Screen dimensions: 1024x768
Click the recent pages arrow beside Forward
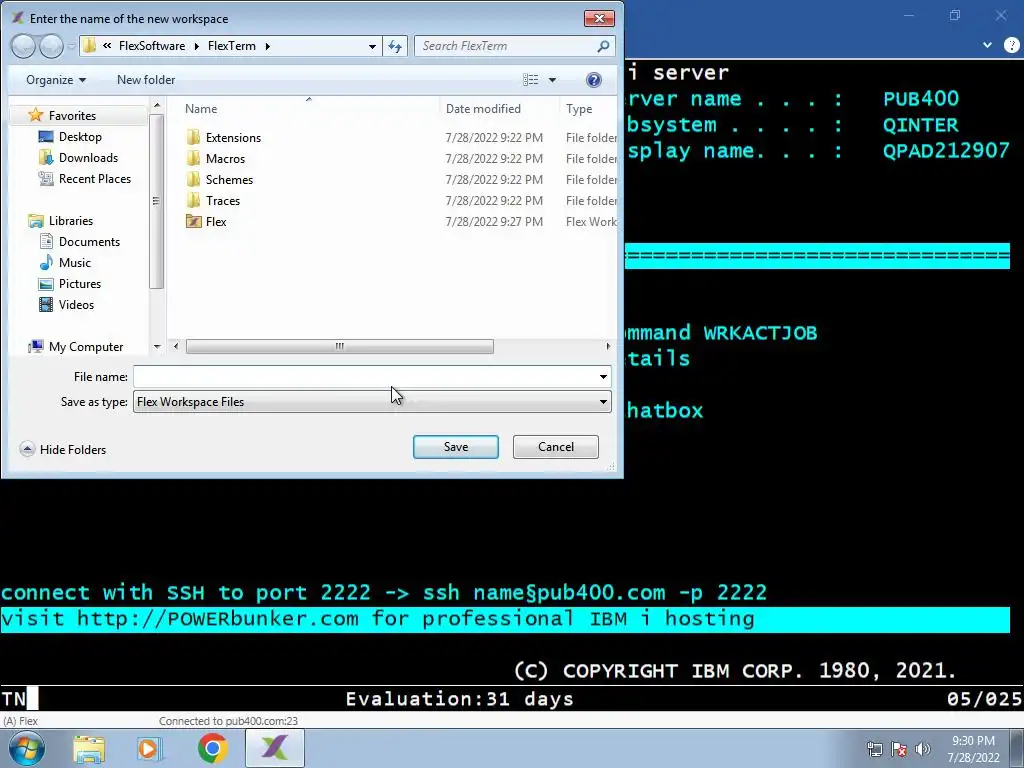pyautogui.click(x=71, y=46)
